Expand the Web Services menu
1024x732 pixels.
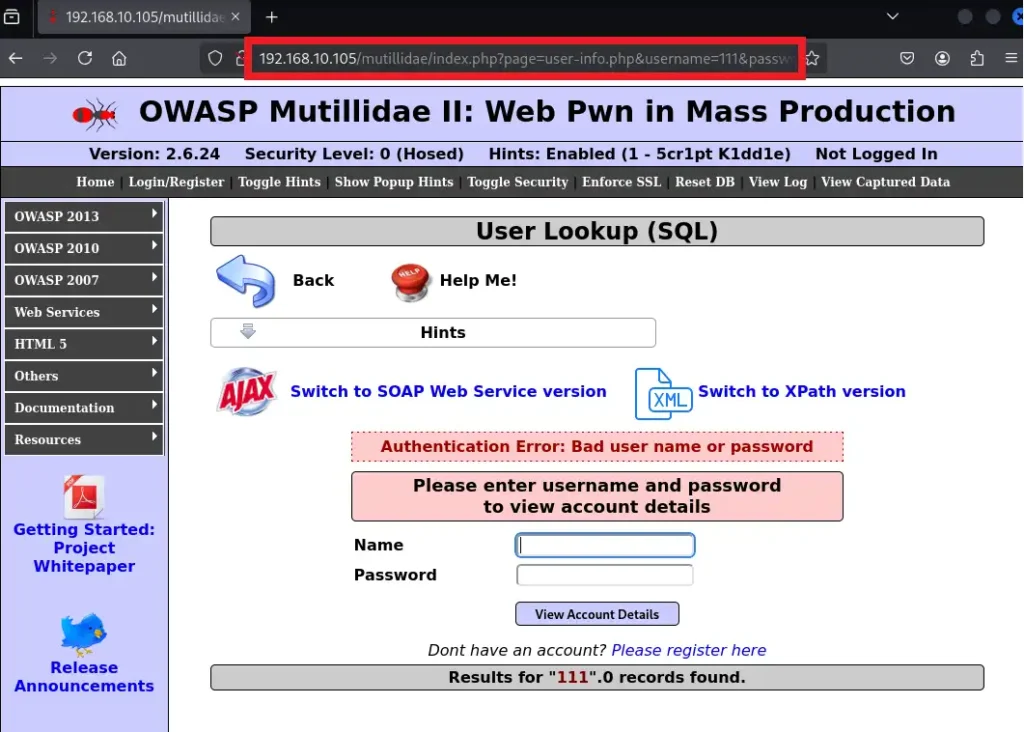(84, 312)
